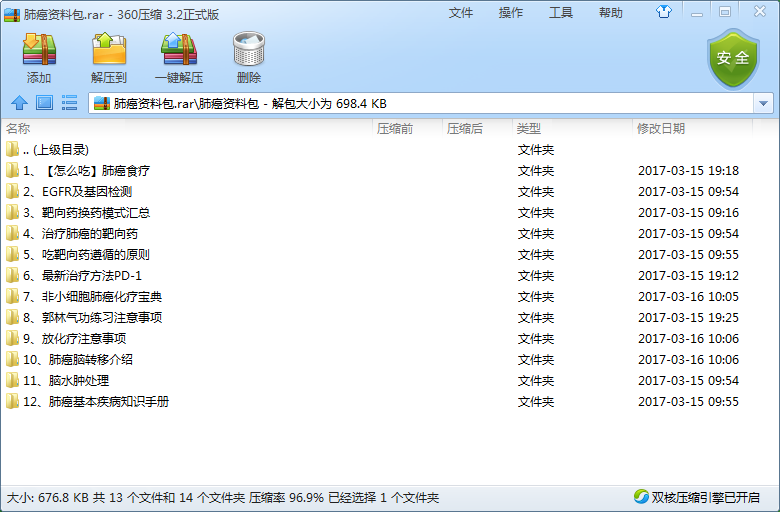Click the 双核压缩引擎已开启 status label
The width and height of the screenshot is (780, 512).
click(x=705, y=497)
